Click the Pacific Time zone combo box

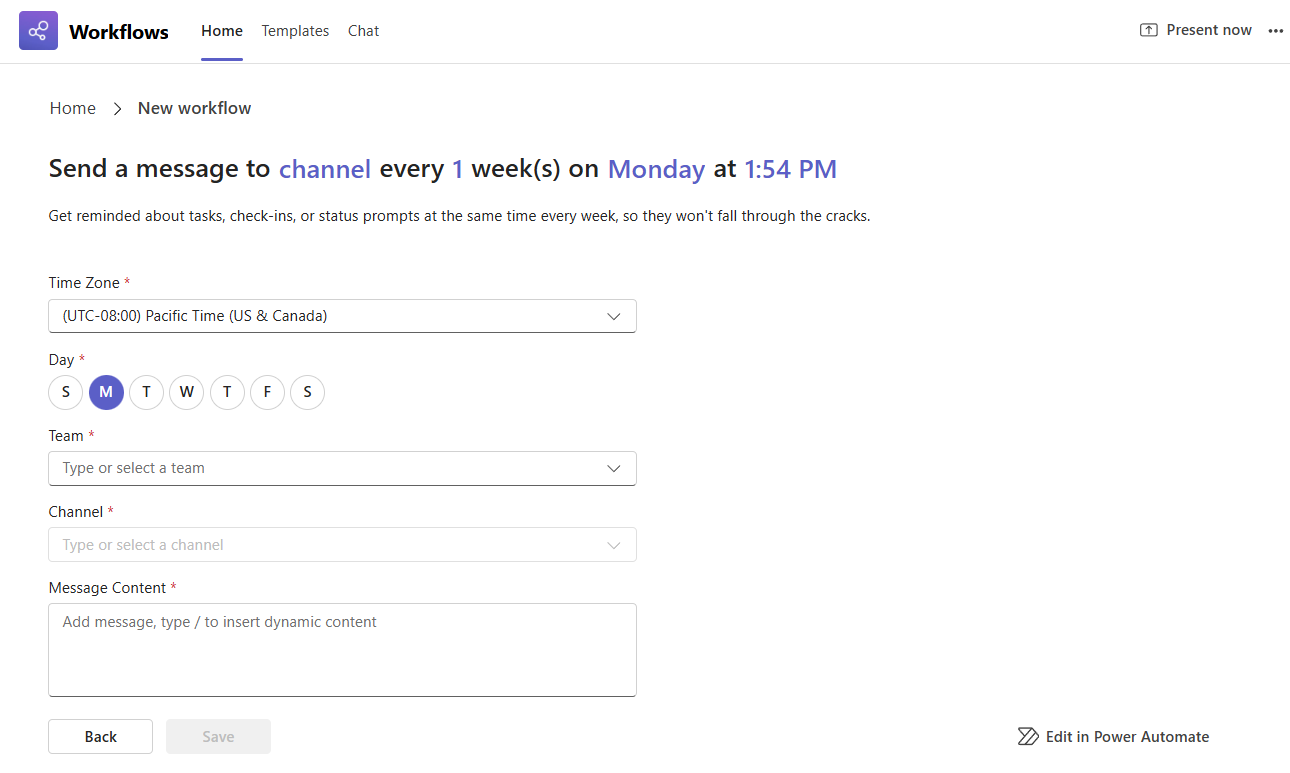pyautogui.click(x=342, y=316)
